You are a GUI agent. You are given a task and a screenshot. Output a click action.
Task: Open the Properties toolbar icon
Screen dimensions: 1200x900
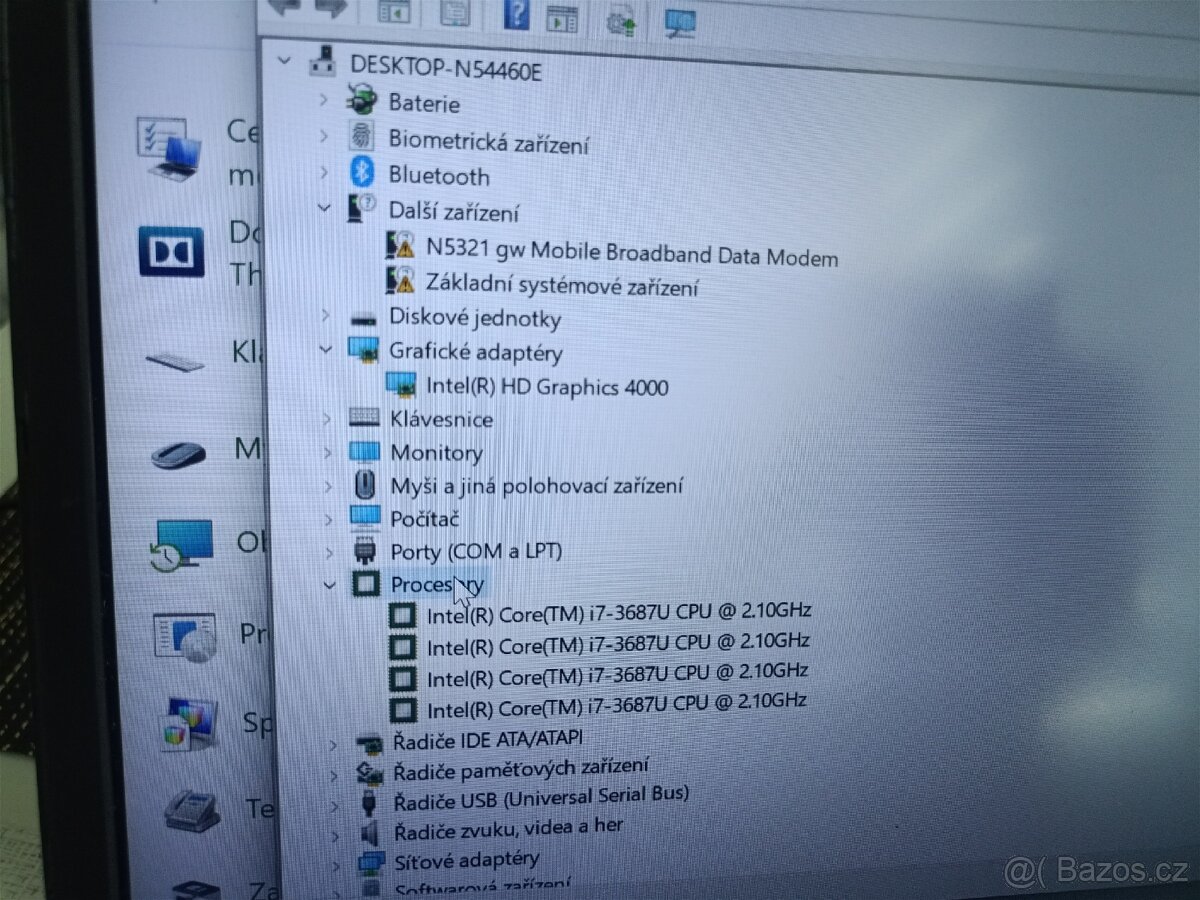(x=455, y=13)
